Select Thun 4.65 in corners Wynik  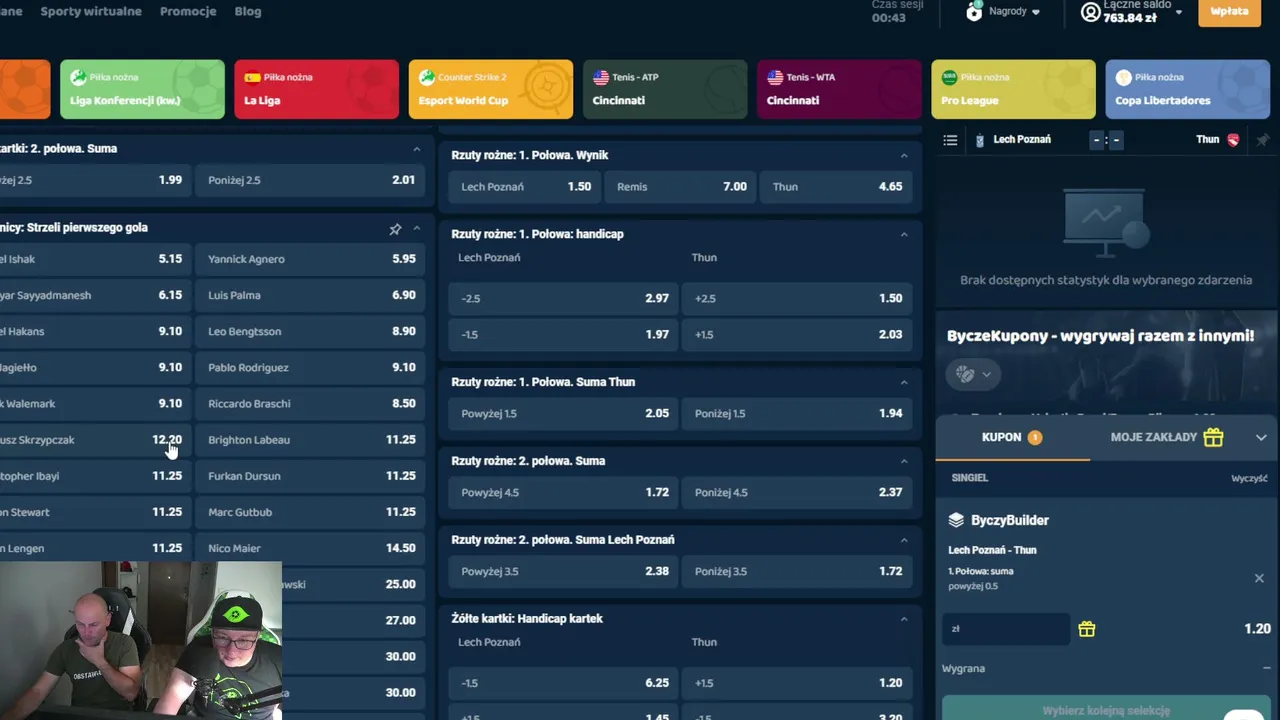click(837, 187)
